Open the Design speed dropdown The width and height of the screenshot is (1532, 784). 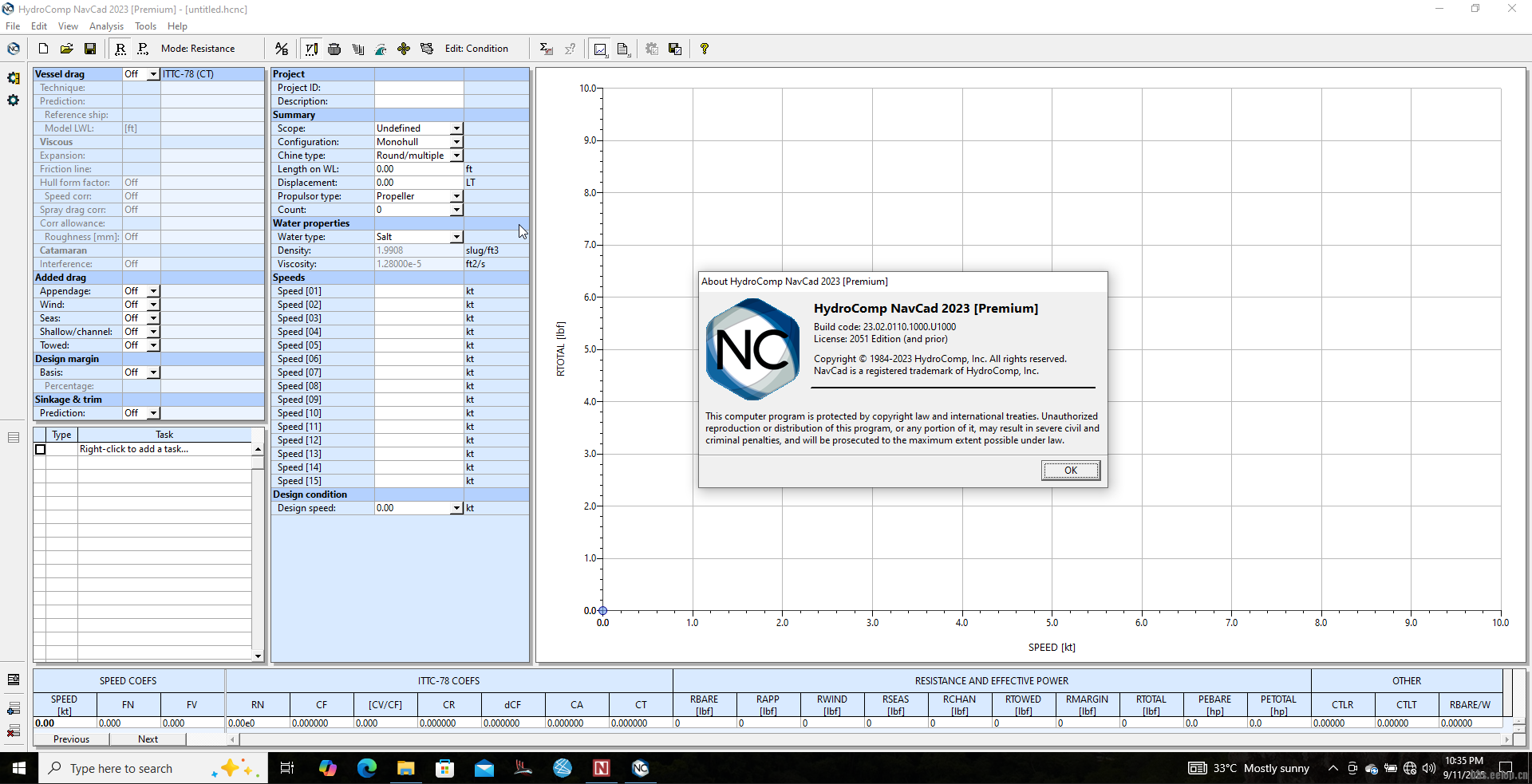456,508
